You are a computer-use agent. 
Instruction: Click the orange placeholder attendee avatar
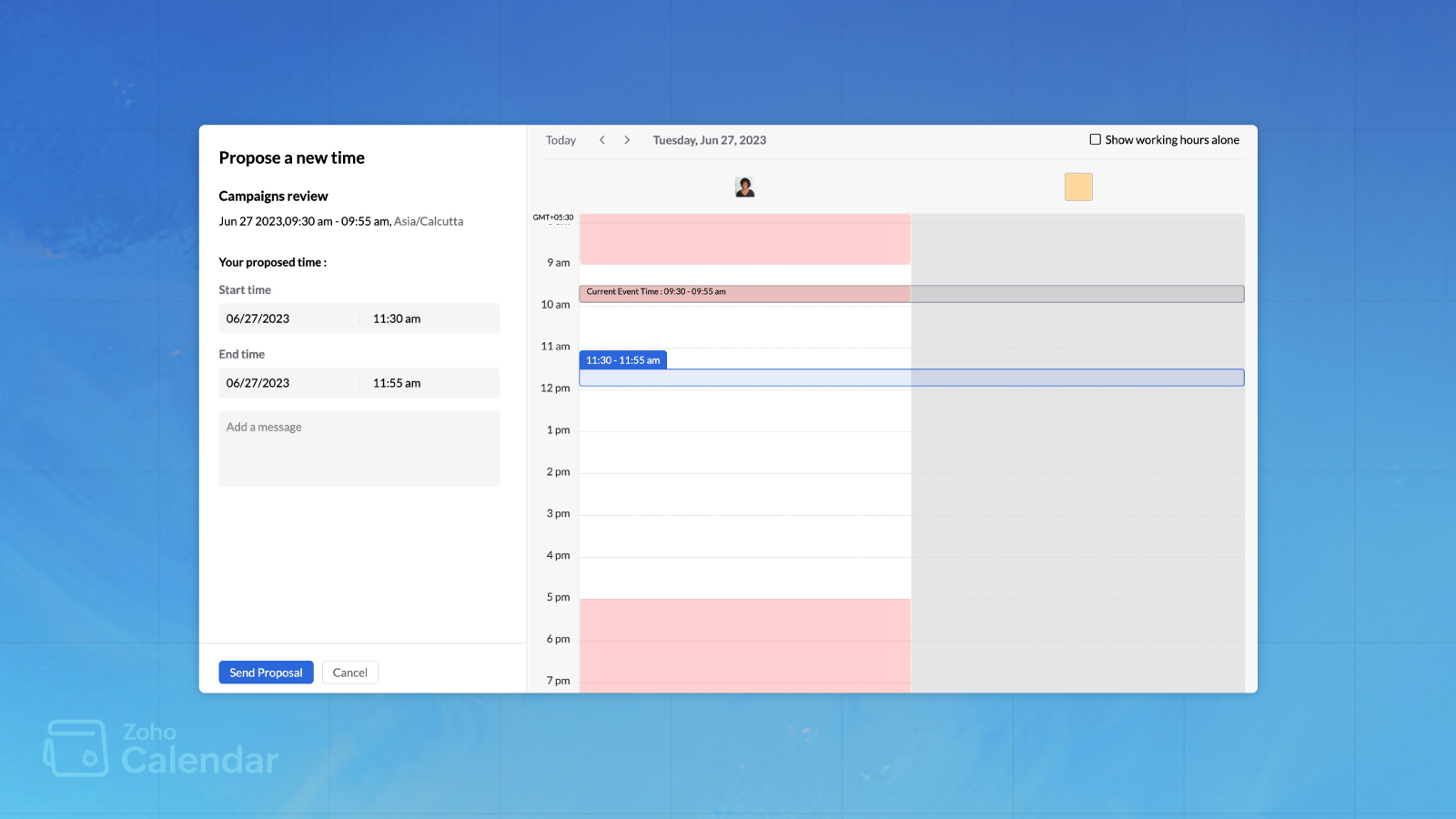coord(1078,187)
